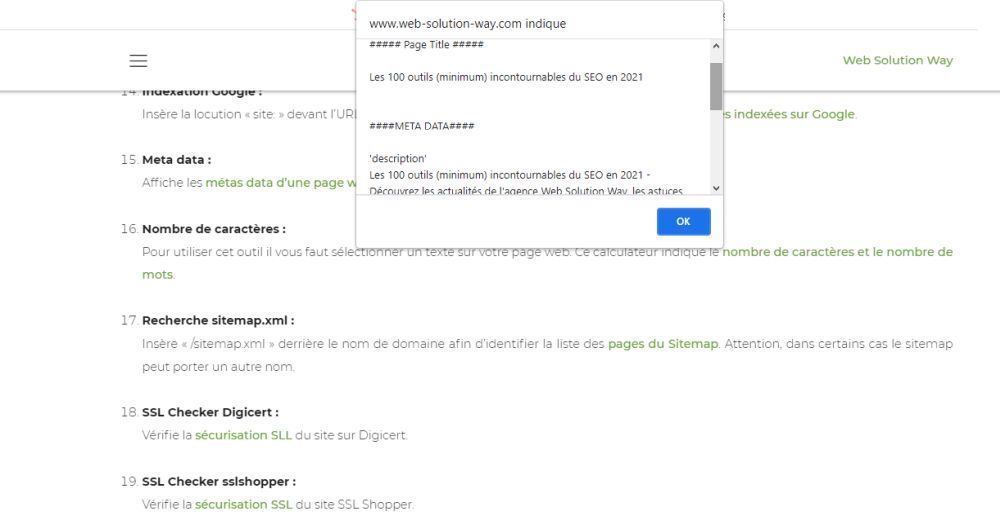Open the hamburger navigation menu
Image resolution: width=1000 pixels, height=525 pixels.
click(138, 61)
